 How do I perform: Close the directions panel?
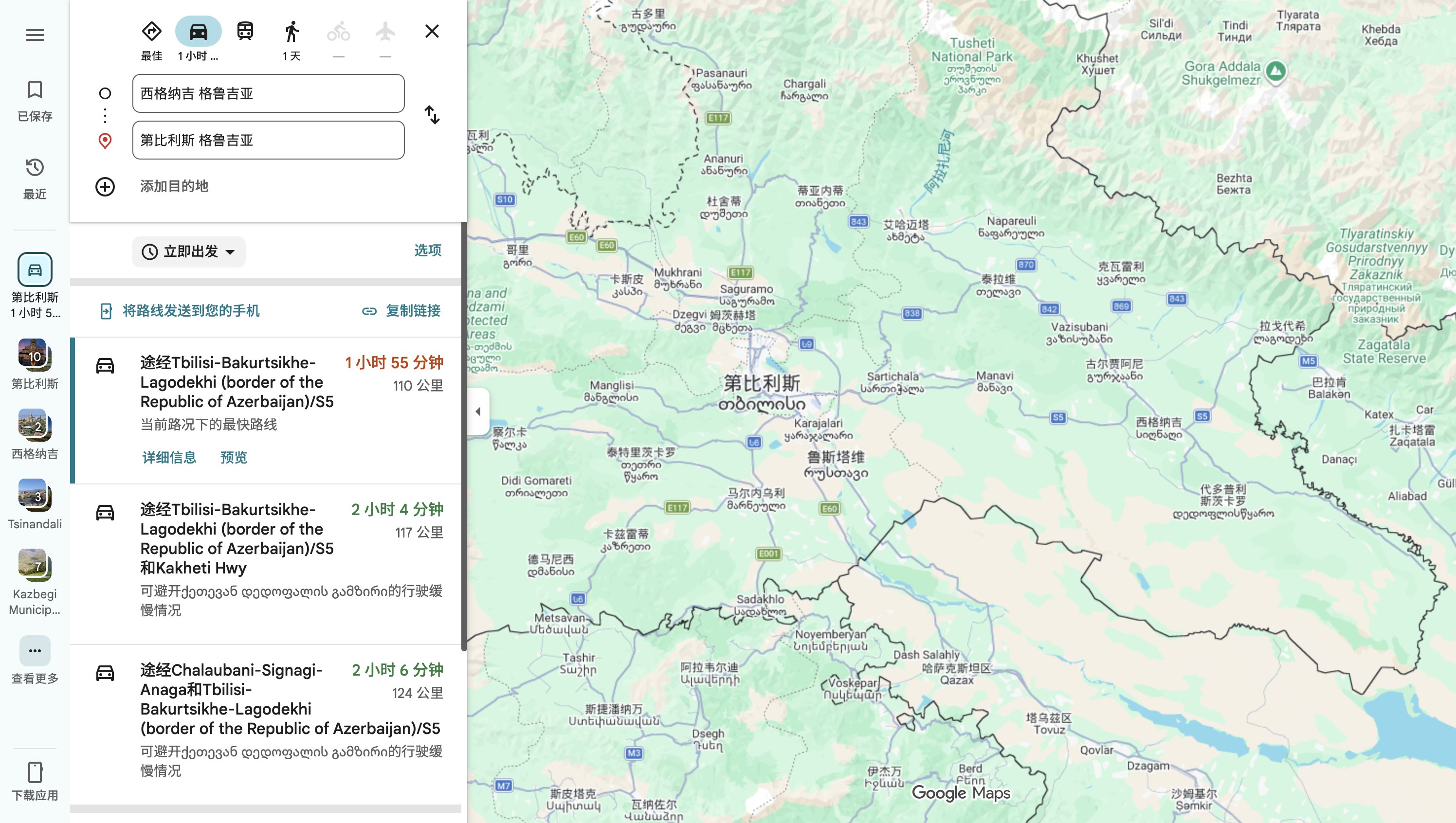[432, 31]
